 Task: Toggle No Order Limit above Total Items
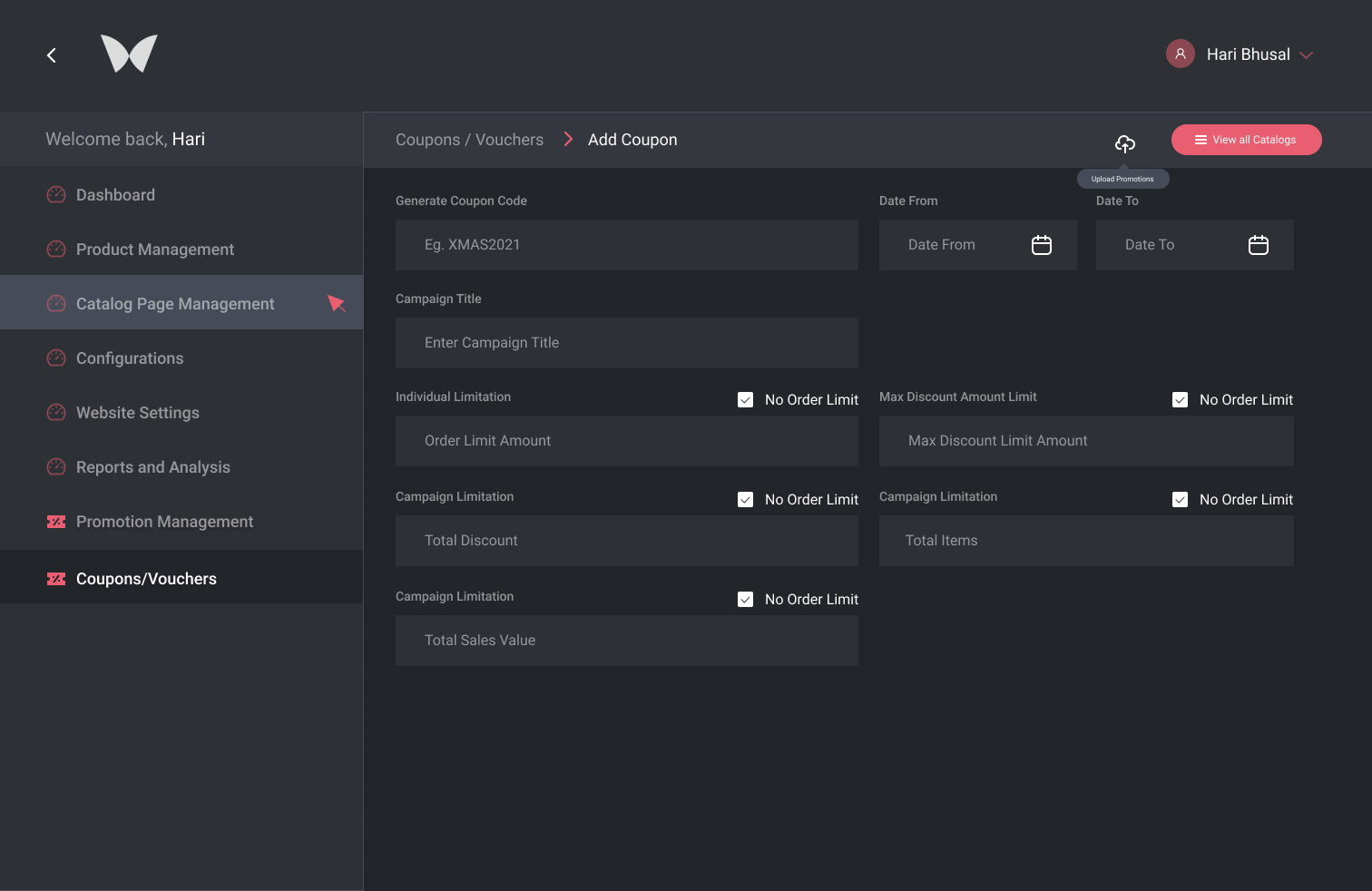[x=1180, y=500]
